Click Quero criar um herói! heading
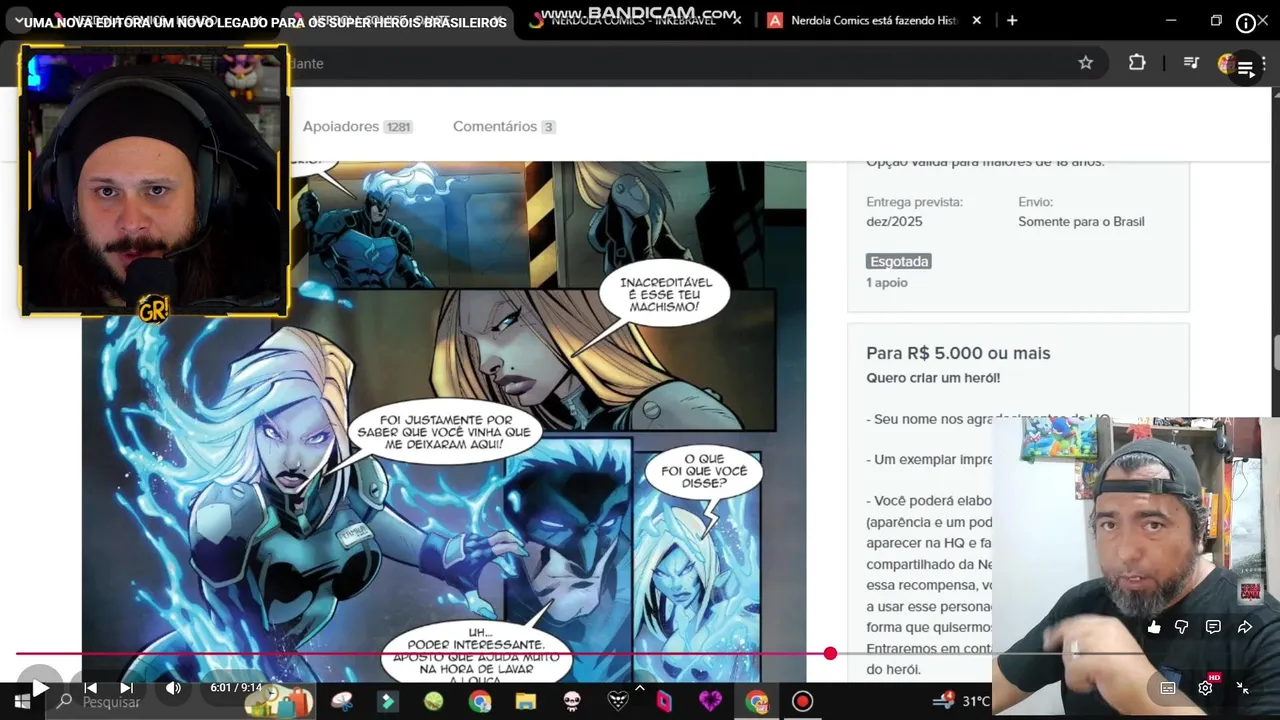 coord(933,378)
